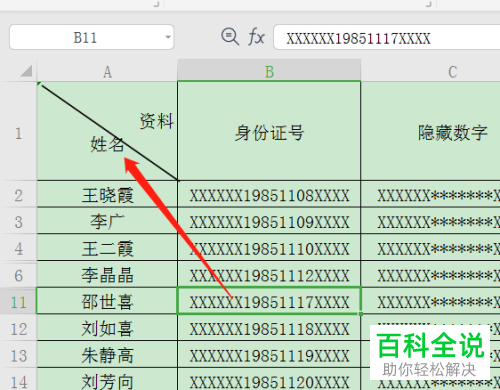Select row 12 header
This screenshot has height=390, width=500.
click(18, 328)
